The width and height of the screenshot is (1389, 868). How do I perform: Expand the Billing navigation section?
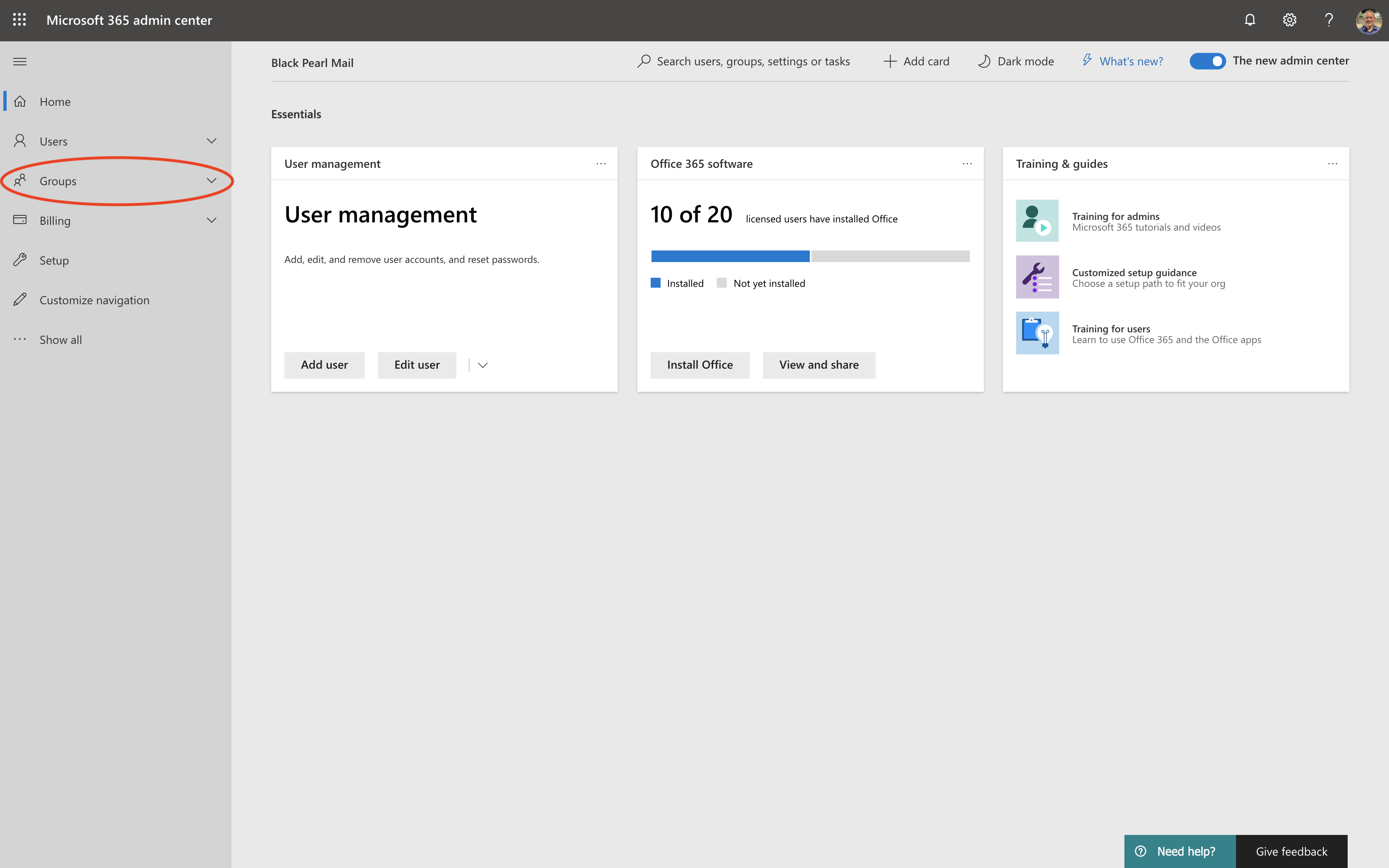click(x=211, y=220)
